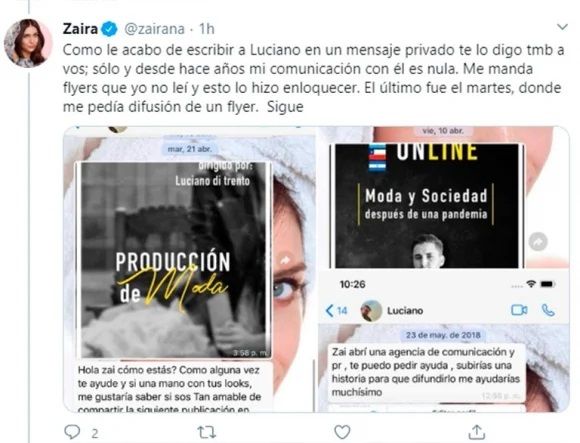
Task: Click Zaira's verified badge
Action: tap(109, 29)
